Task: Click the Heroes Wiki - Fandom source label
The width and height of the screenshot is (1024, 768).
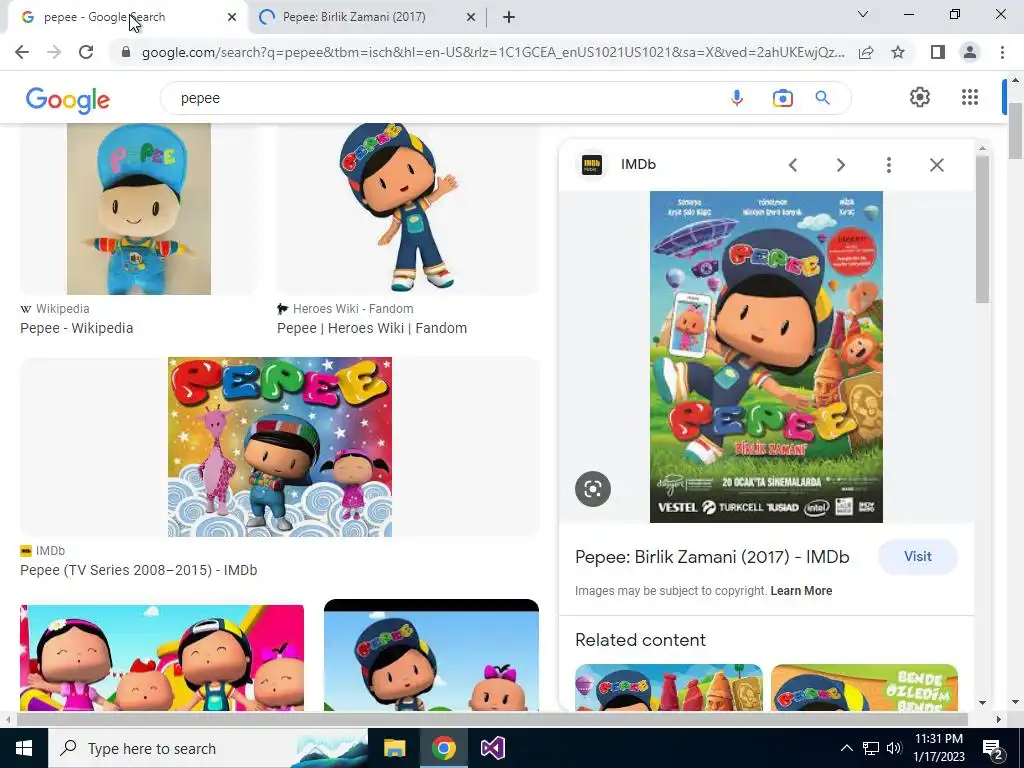Action: tap(353, 309)
